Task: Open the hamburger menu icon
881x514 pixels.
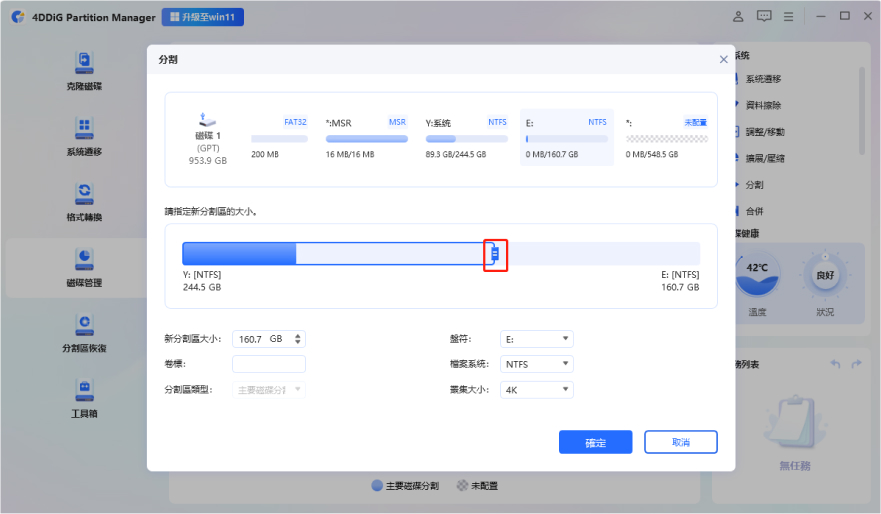Action: pyautogui.click(x=788, y=17)
